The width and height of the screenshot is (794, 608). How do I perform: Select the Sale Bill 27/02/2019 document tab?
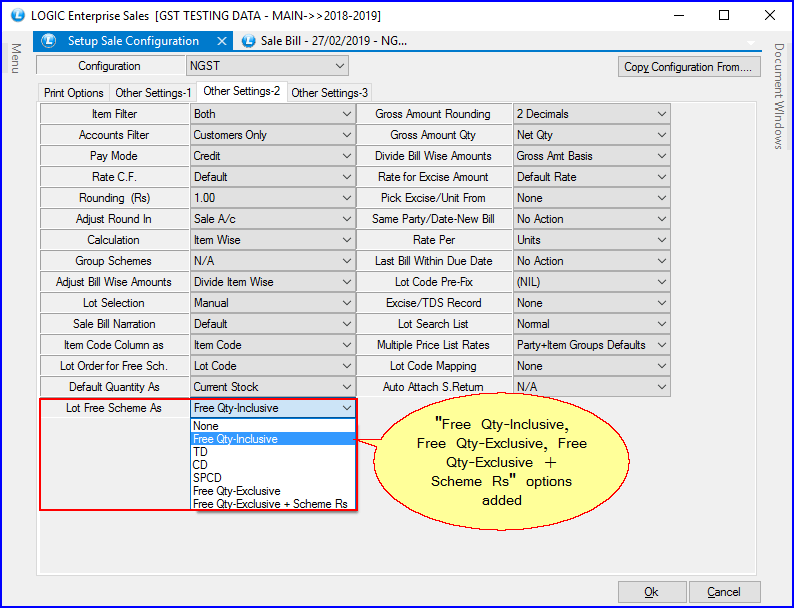pos(330,41)
